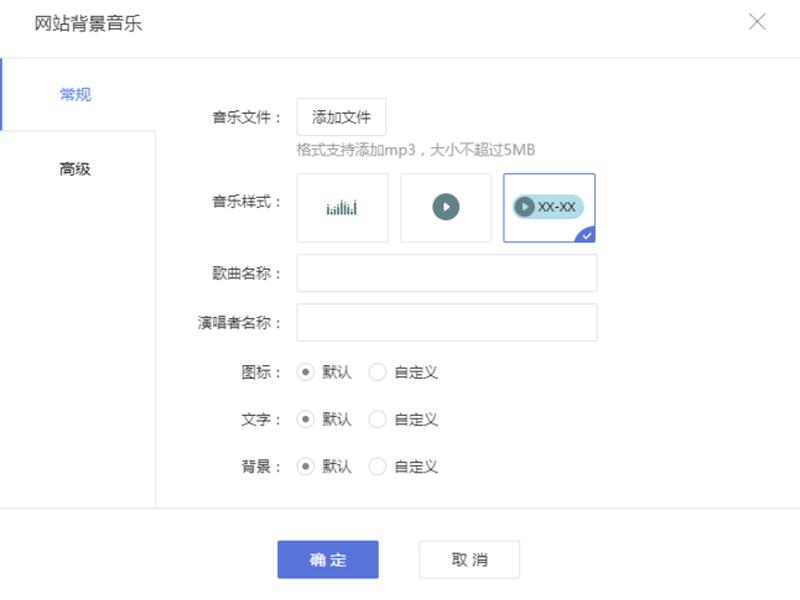
Task: Focus the 歌曲名称 input field
Action: [447, 273]
